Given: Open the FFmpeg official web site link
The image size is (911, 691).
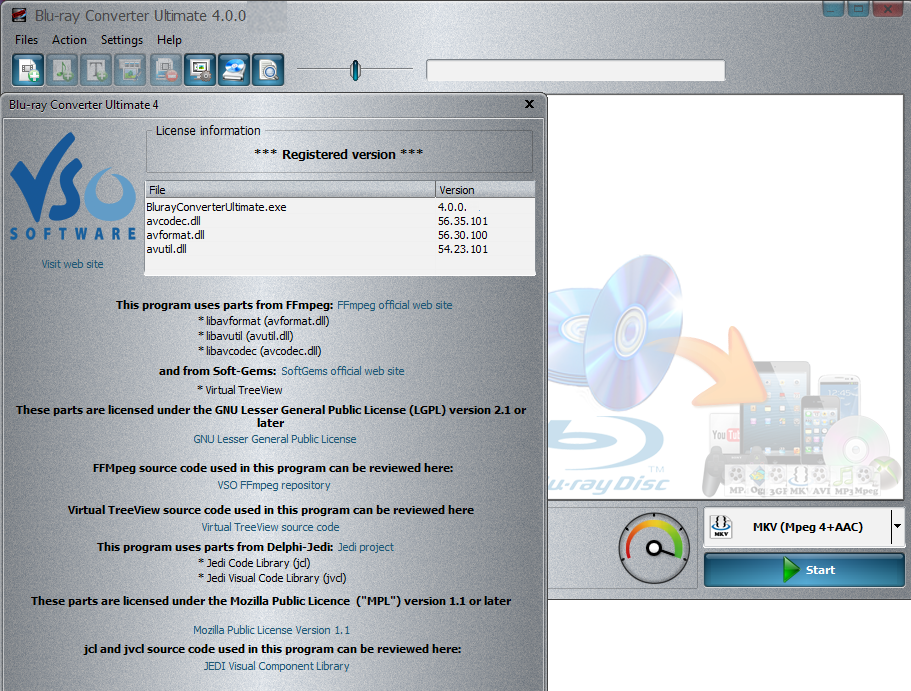Looking at the screenshot, I should pyautogui.click(x=394, y=305).
